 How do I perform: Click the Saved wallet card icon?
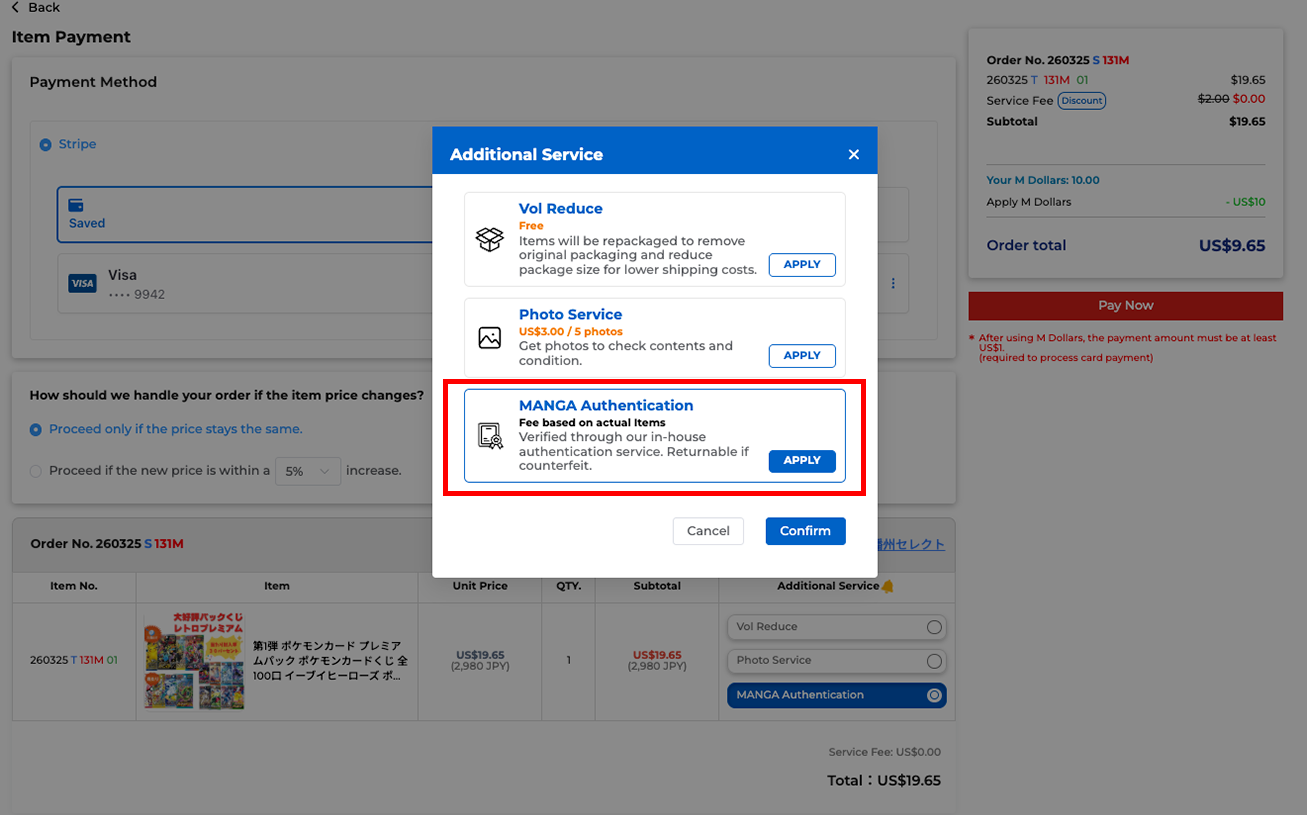coord(76,205)
